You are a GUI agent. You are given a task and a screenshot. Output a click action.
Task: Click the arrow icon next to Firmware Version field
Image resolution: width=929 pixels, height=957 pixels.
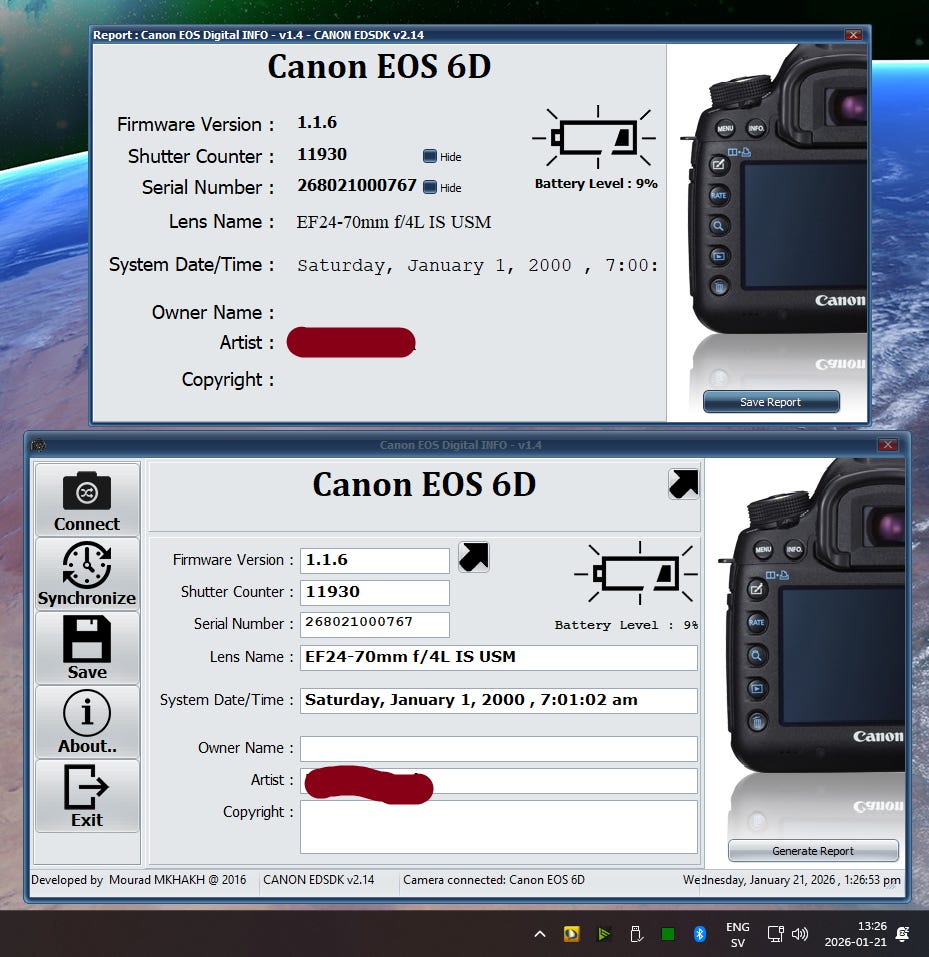(x=474, y=557)
